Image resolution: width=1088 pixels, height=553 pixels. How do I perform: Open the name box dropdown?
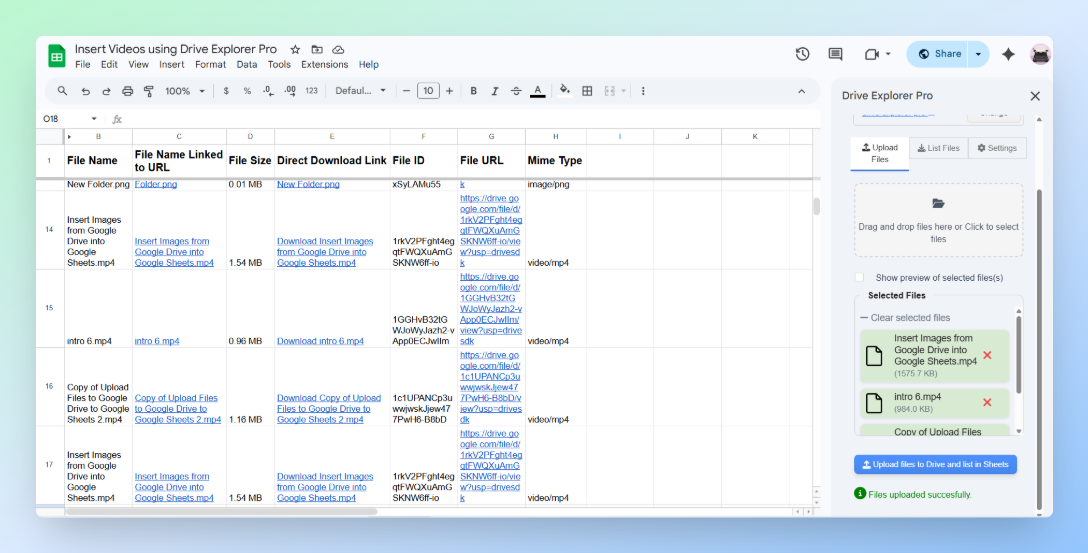pos(94,119)
